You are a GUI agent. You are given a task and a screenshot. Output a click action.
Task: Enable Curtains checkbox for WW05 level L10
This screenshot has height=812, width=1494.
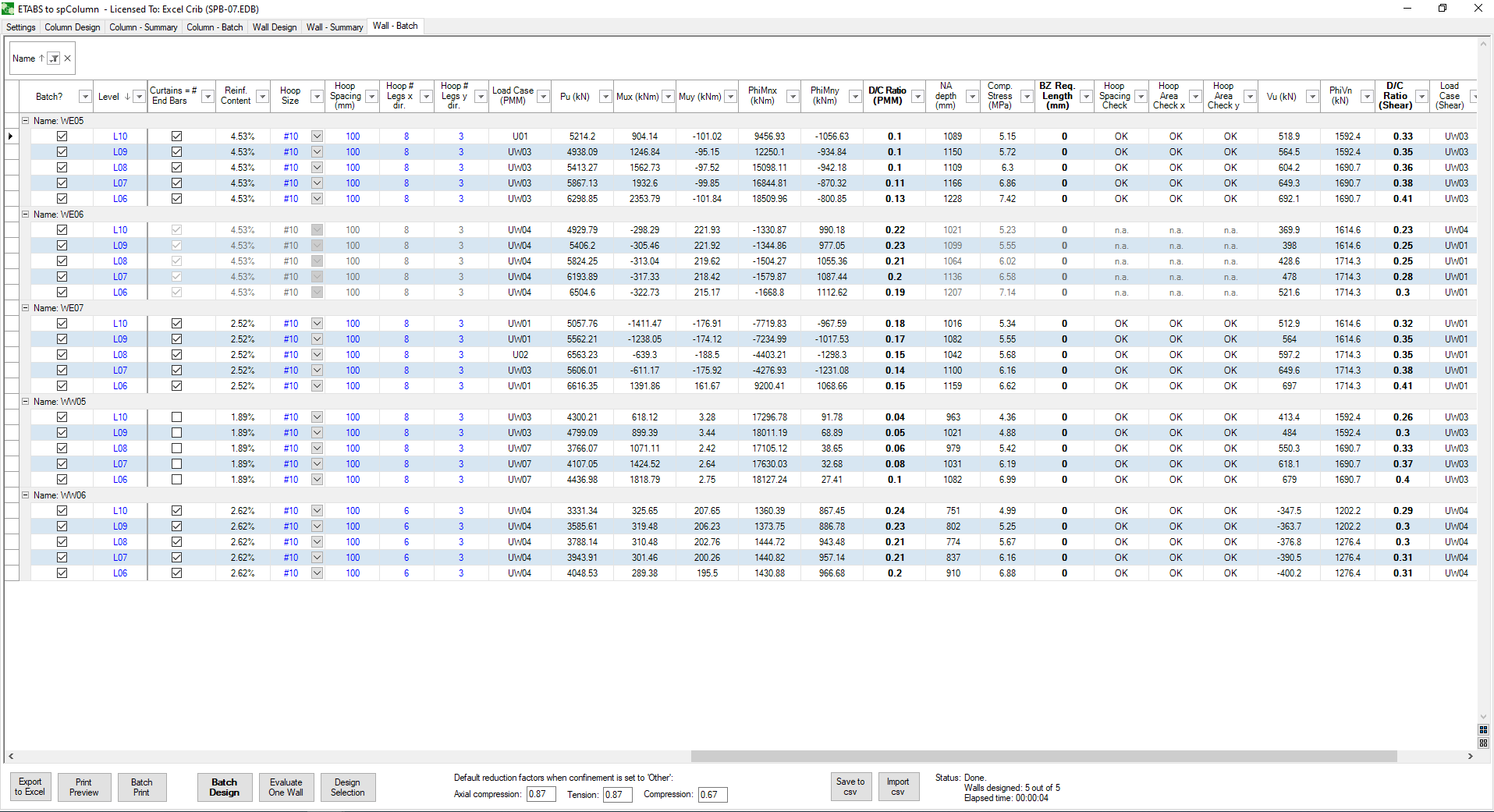coord(176,417)
